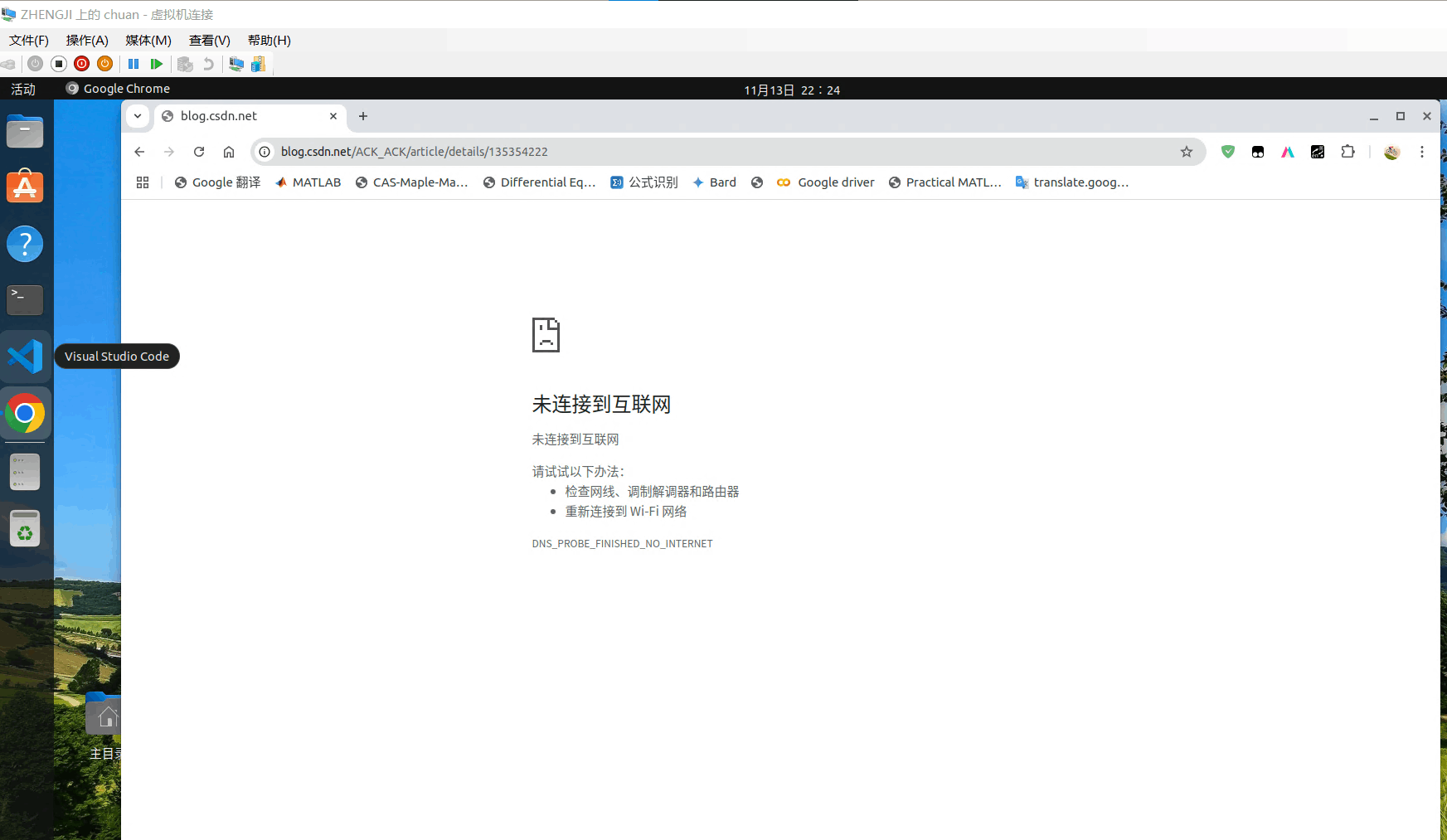Open the Chrome profile avatar
This screenshot has height=840, width=1447.
tap(1392, 152)
